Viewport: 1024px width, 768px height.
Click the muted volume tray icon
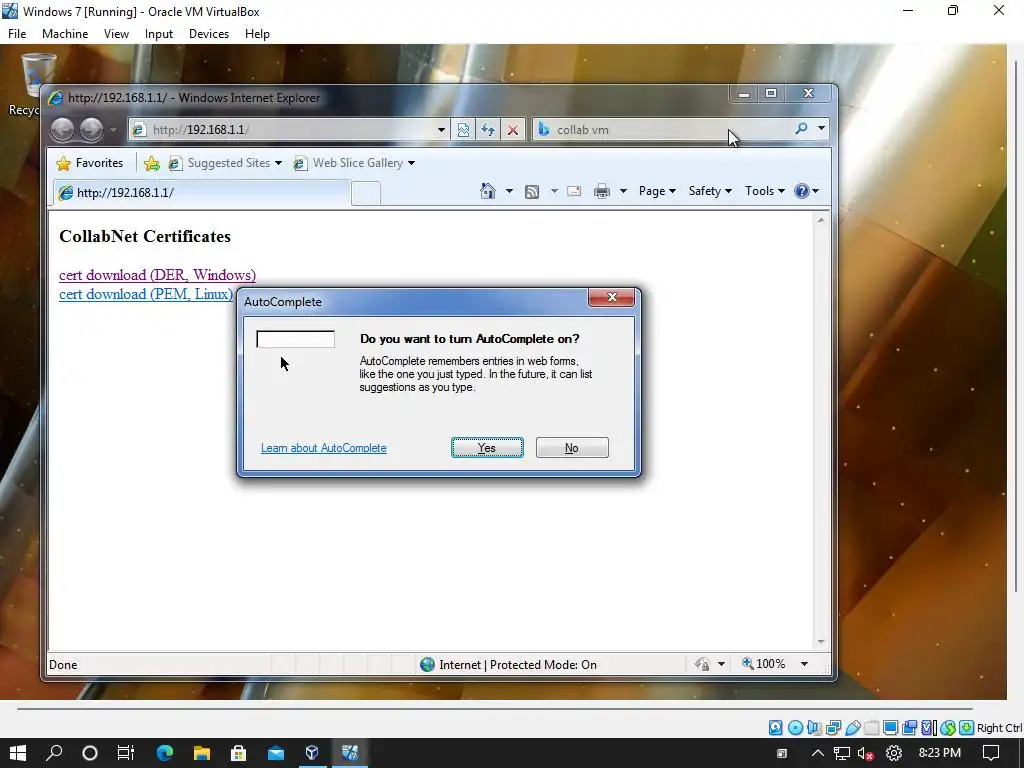[x=865, y=753]
